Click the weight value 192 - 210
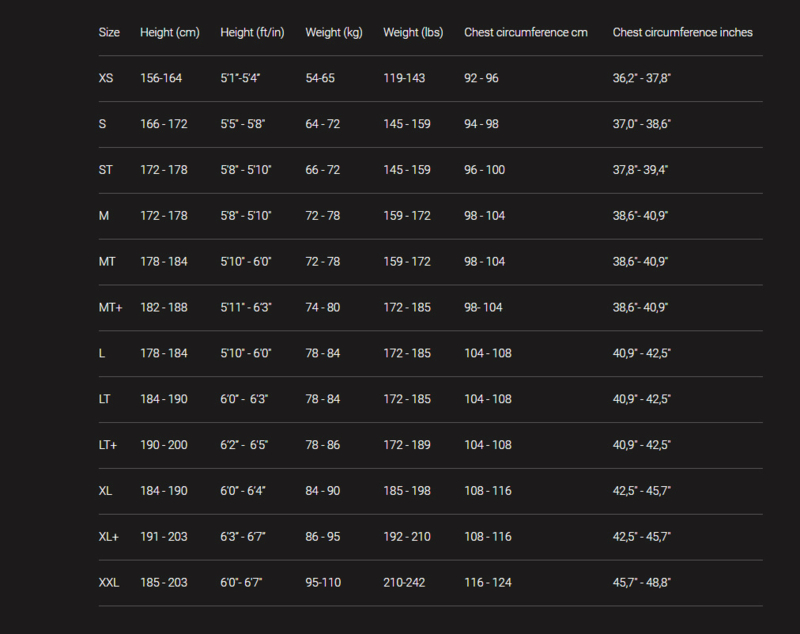800x634 pixels. coord(407,537)
